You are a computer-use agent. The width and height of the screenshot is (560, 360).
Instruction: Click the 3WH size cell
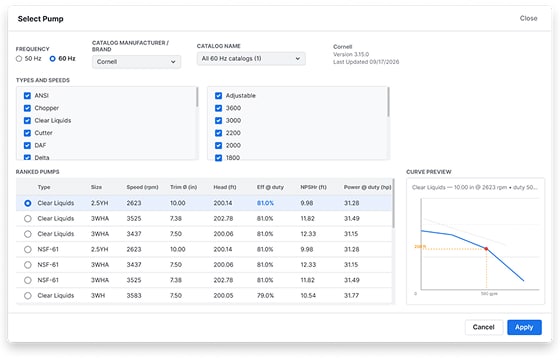97,295
